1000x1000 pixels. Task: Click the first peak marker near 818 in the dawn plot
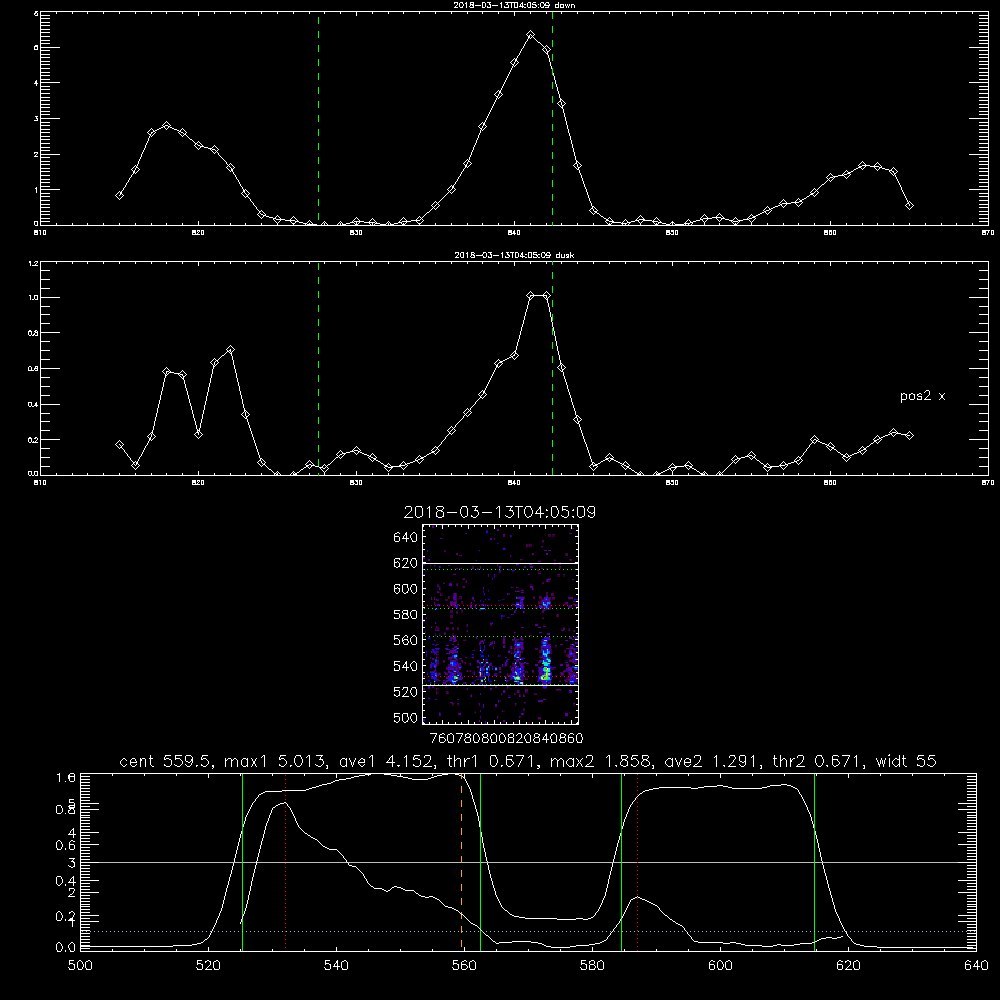(x=166, y=126)
